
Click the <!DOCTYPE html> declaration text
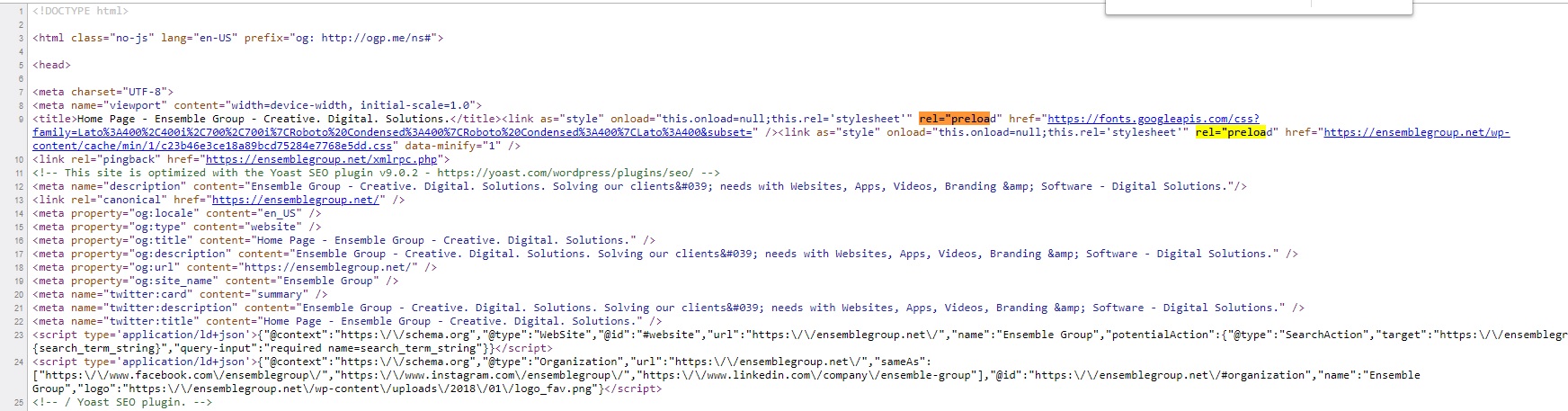(81, 11)
